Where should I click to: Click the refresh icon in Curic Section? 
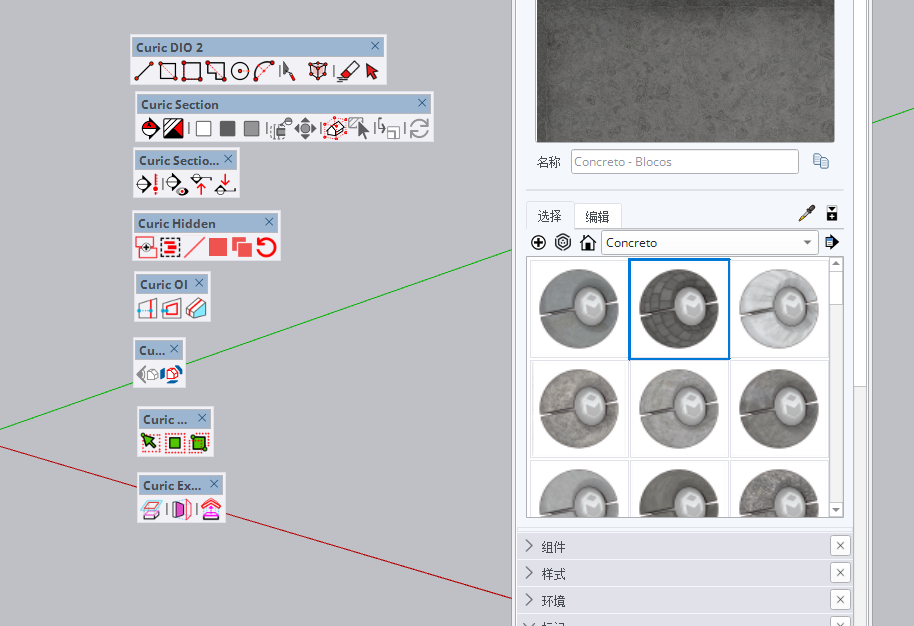tap(419, 128)
